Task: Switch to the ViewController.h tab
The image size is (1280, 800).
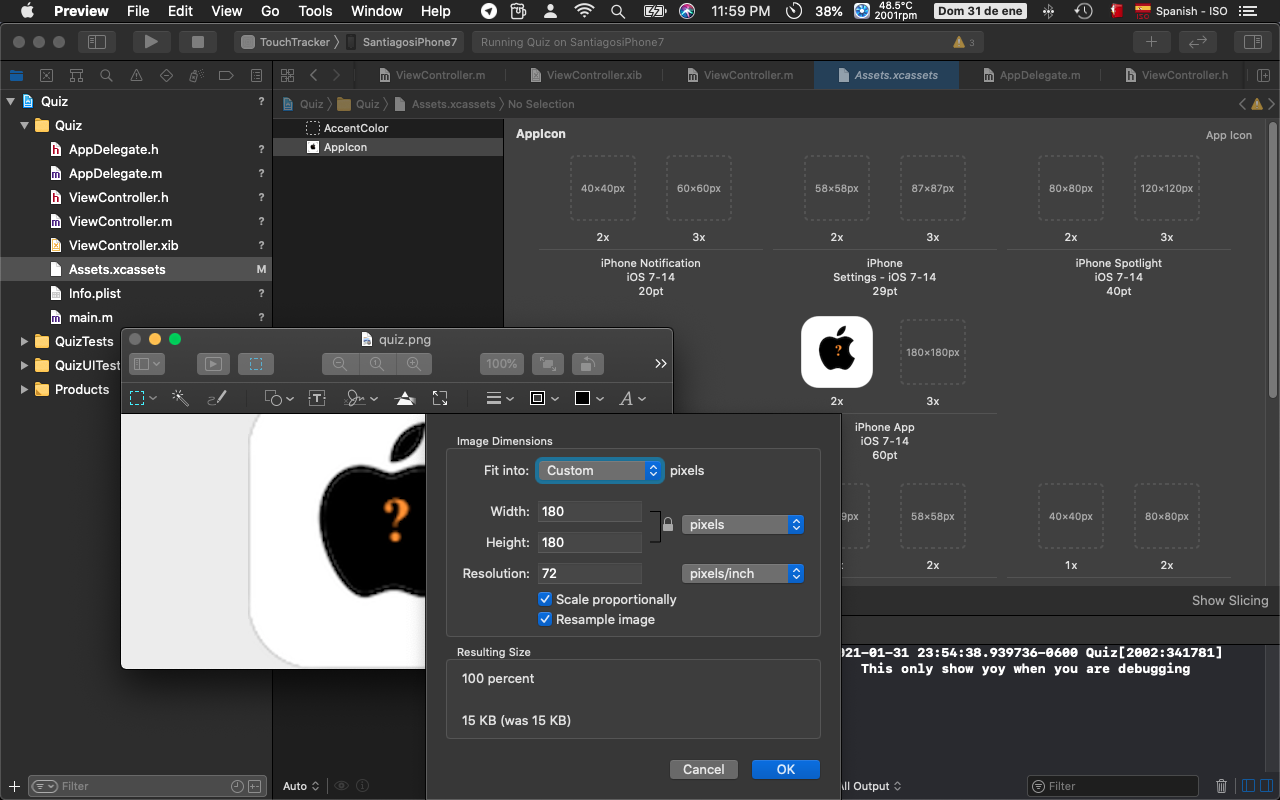Action: [x=1175, y=75]
